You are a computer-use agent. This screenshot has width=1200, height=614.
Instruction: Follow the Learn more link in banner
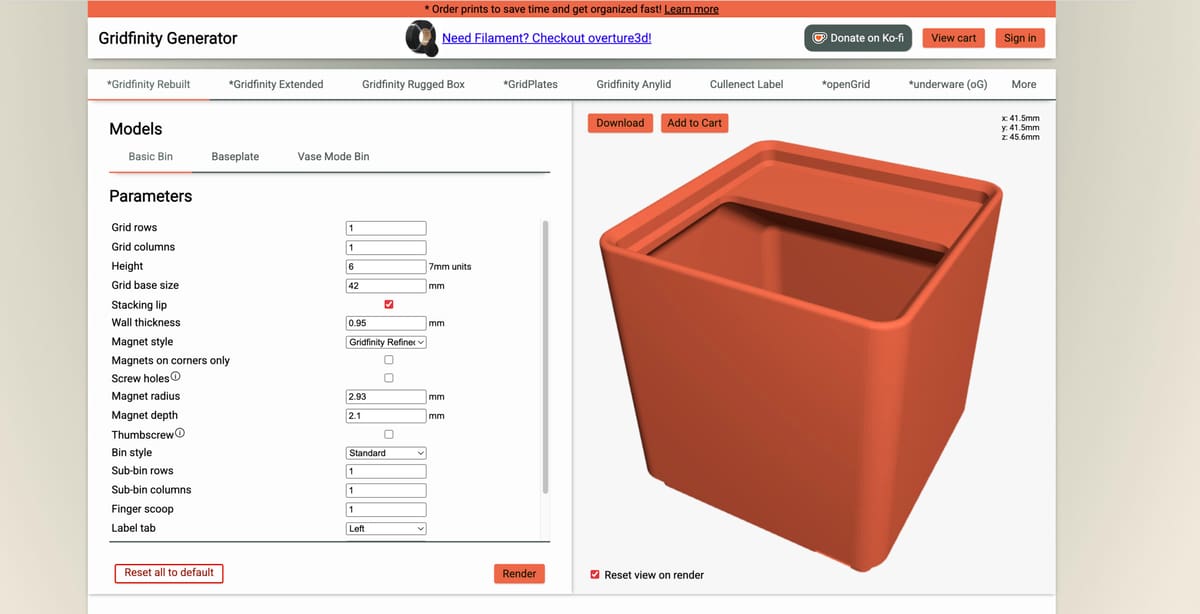point(691,9)
